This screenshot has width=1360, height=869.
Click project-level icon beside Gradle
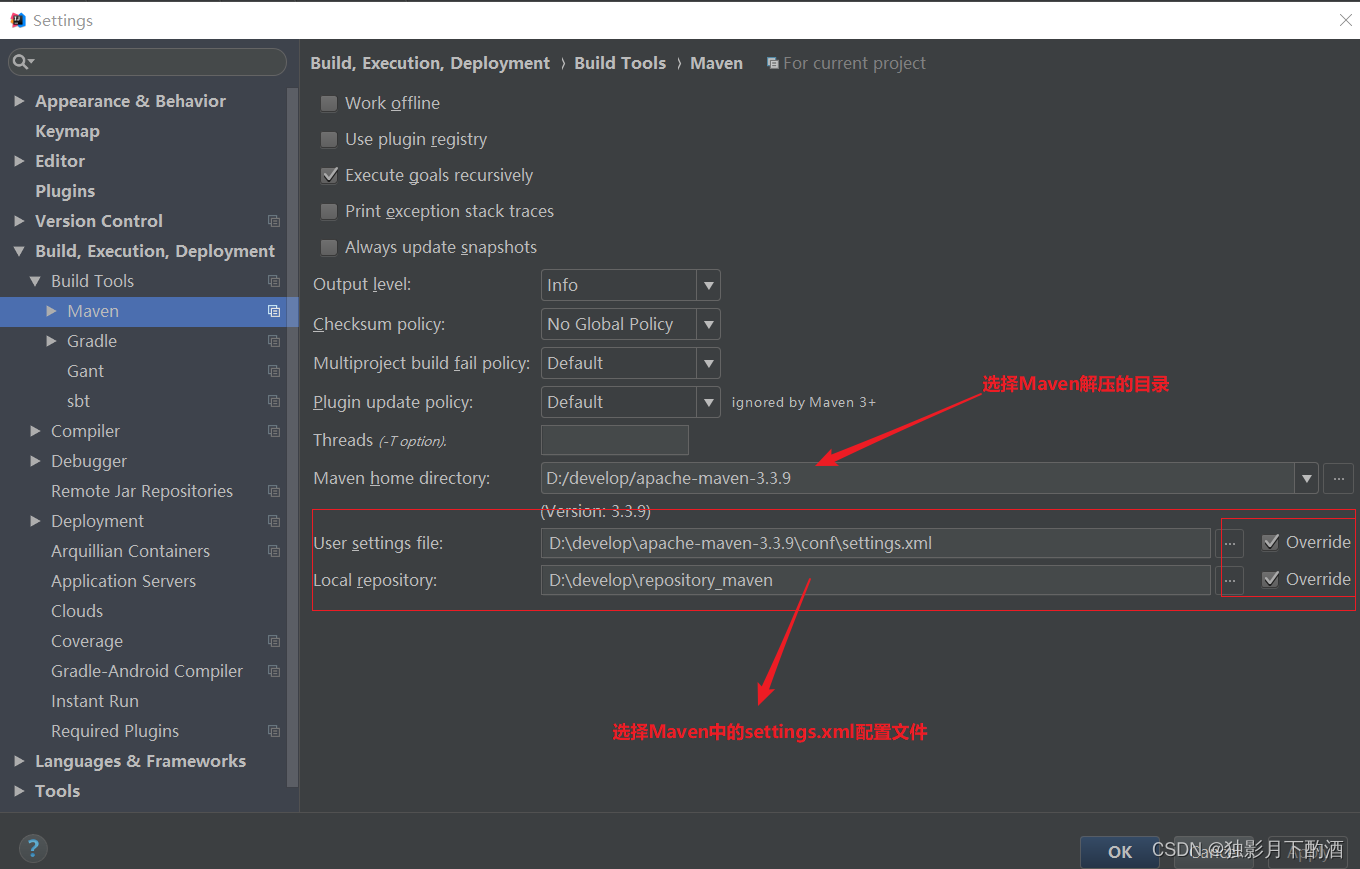tap(274, 341)
